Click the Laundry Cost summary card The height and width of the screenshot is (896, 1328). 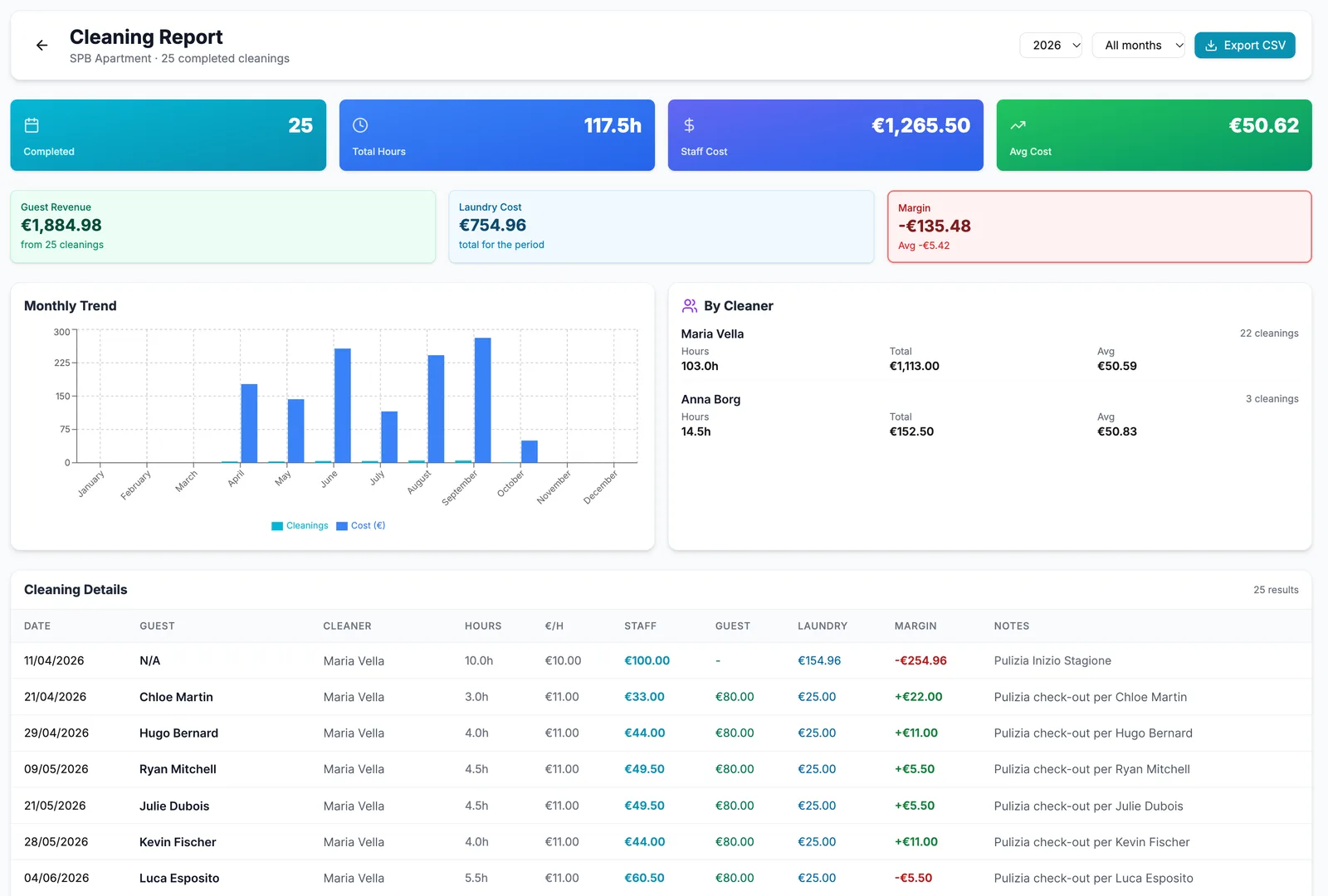662,226
